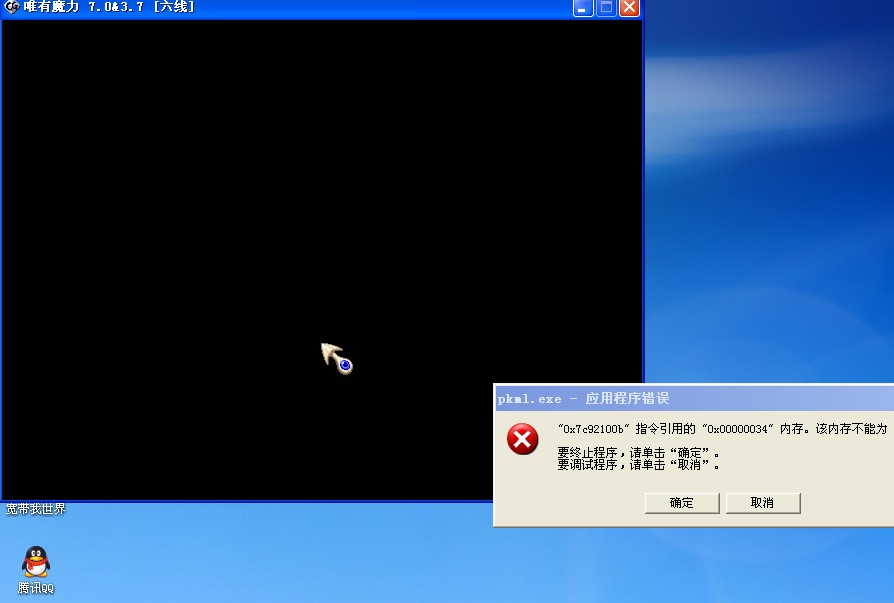The image size is (894, 603).
Task: Minimize the 唯有魔力 game window
Action: coord(582,7)
